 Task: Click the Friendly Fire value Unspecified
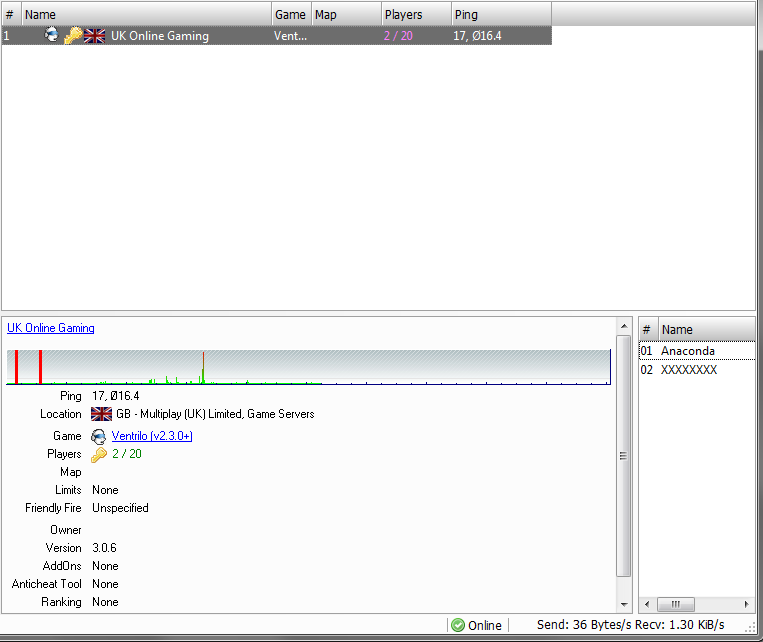click(x=120, y=508)
